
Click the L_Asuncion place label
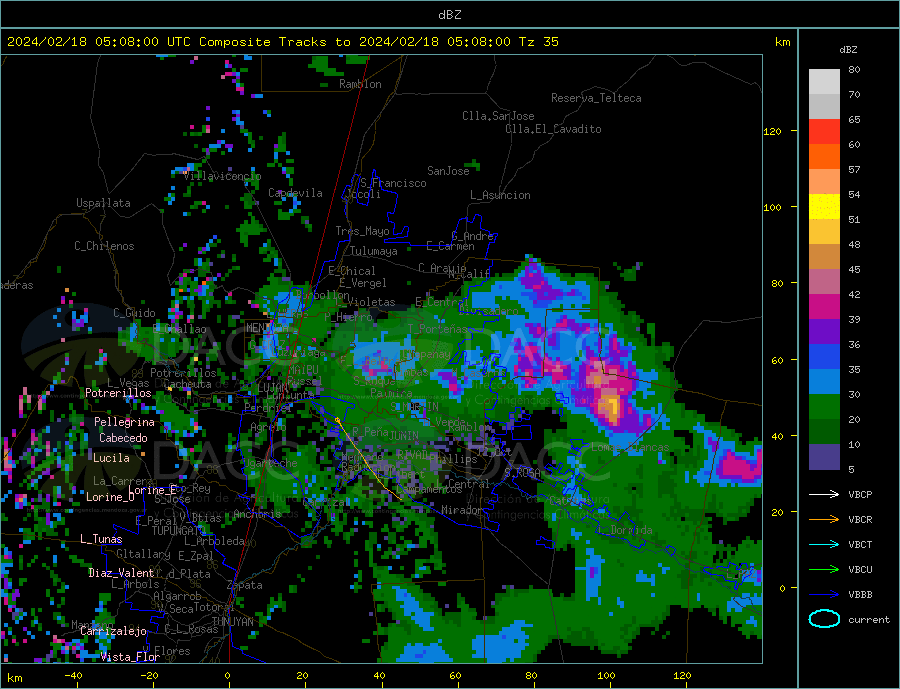point(500,195)
